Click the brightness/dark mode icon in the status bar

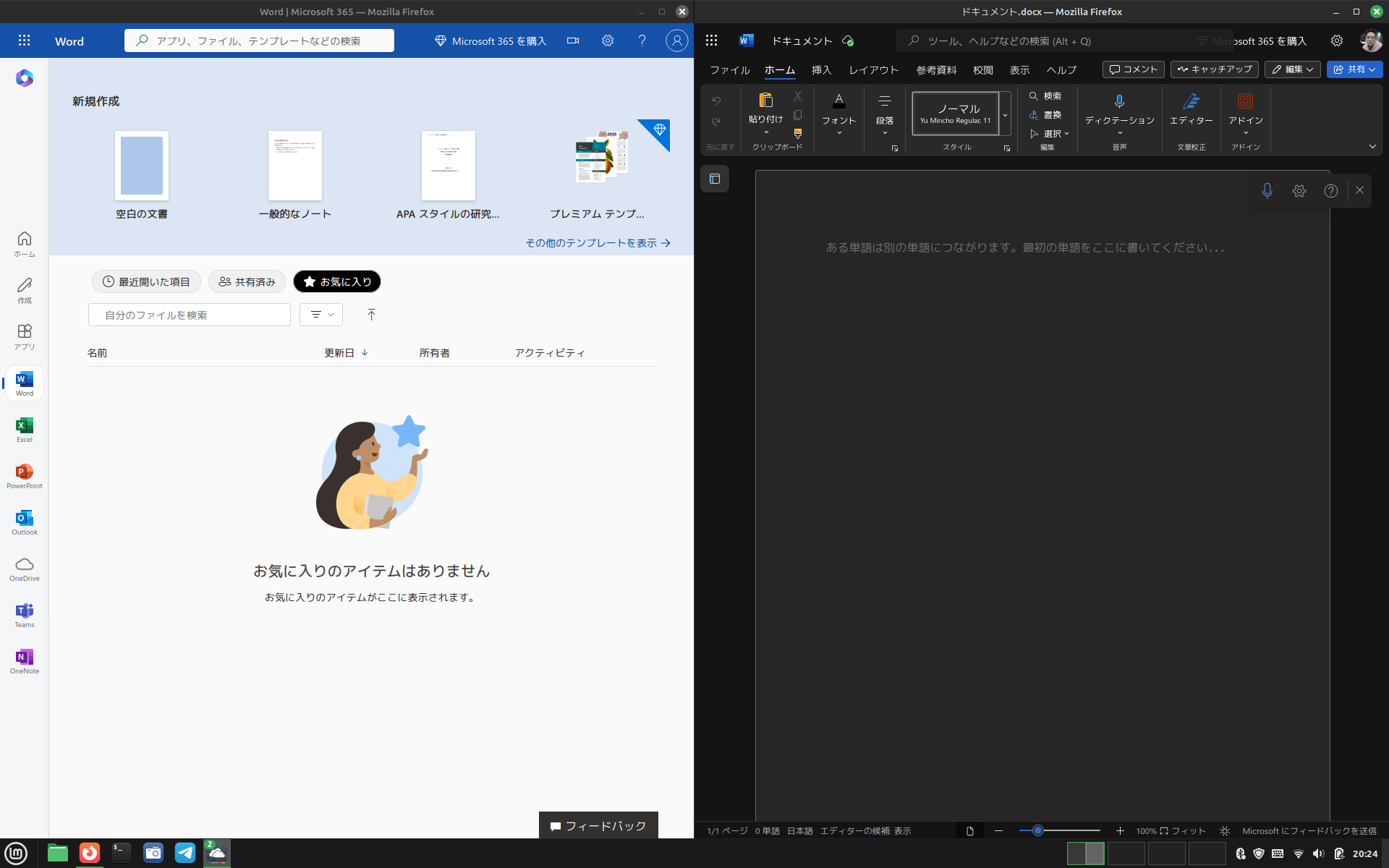point(1224,831)
